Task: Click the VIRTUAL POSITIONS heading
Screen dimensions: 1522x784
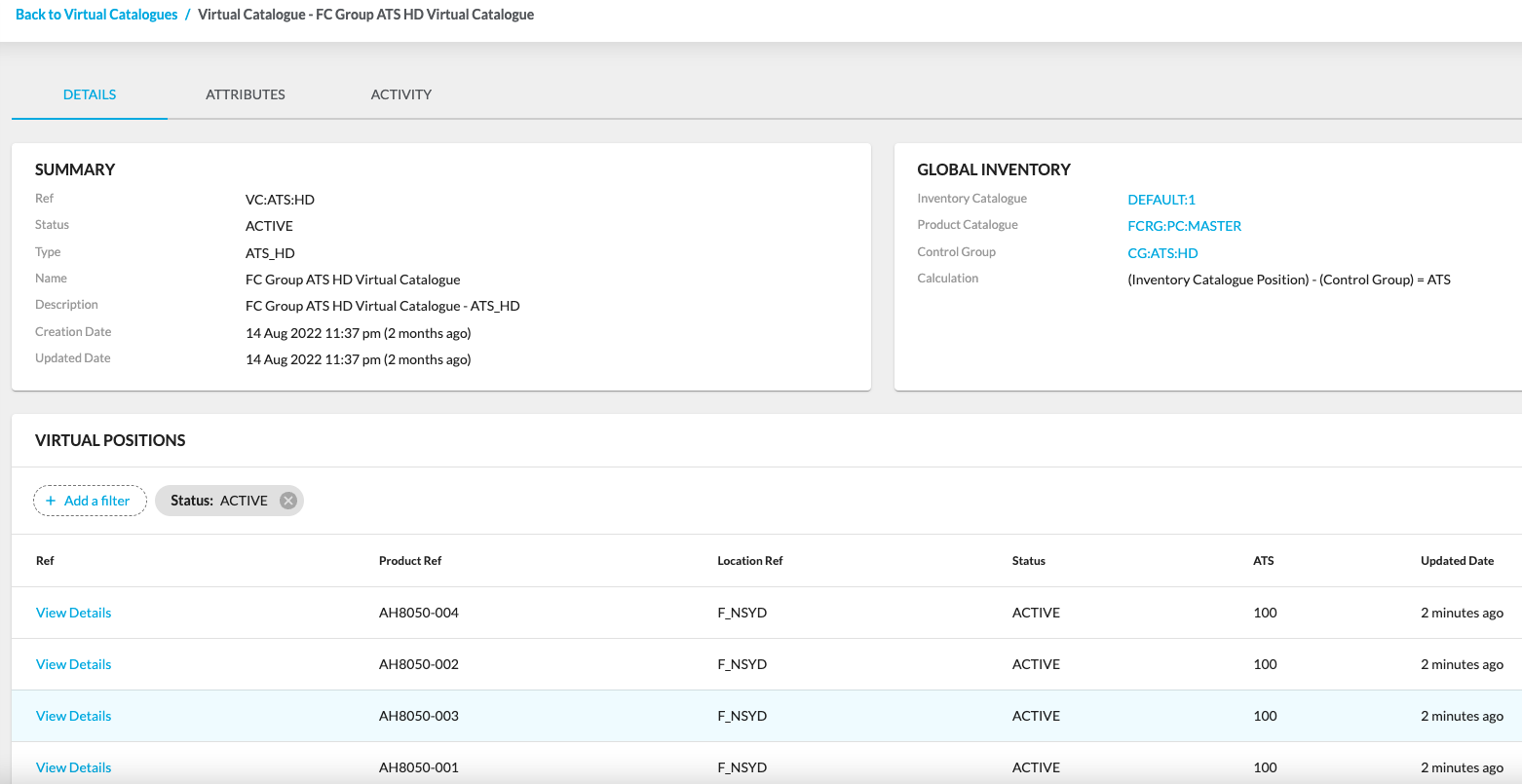Action: [110, 440]
